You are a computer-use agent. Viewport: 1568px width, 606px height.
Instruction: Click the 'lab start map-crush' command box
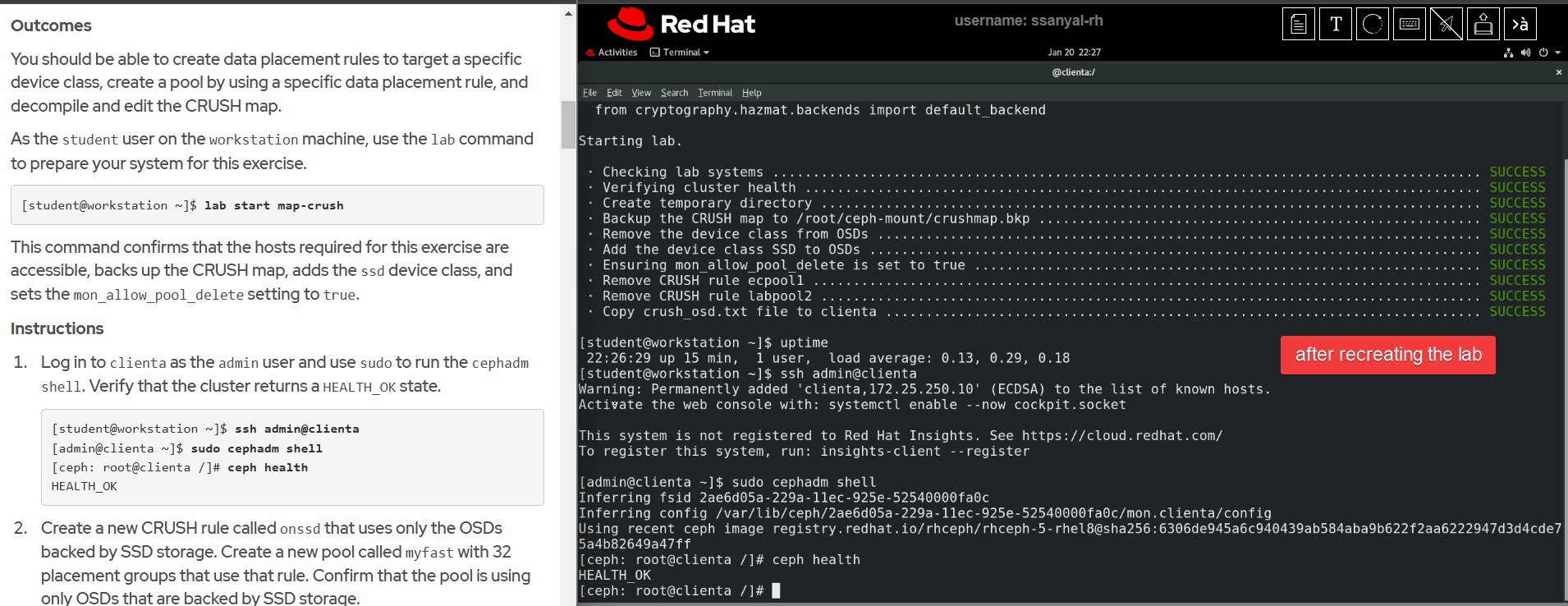click(277, 205)
